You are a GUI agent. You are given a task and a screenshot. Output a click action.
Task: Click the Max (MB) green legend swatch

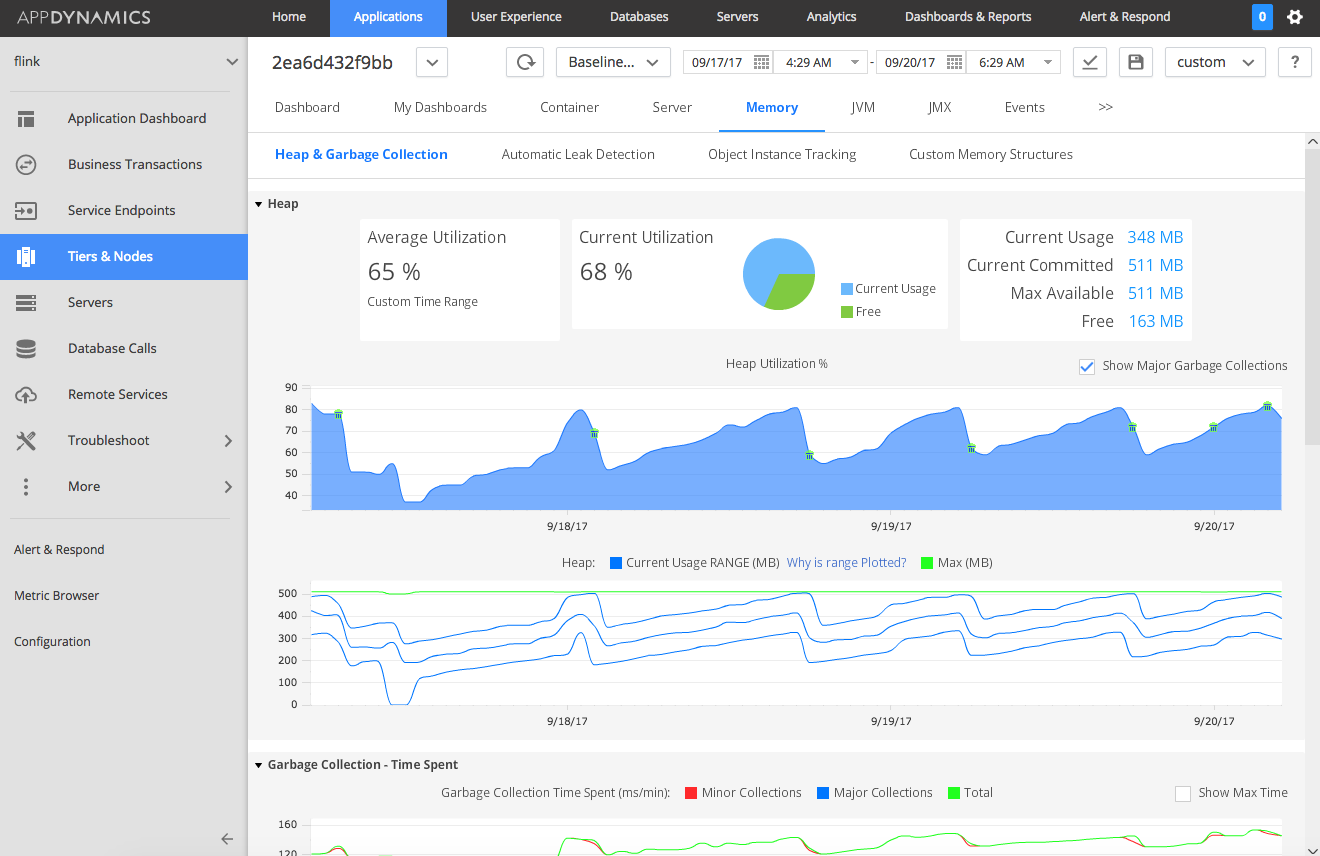pyautogui.click(x=926, y=563)
